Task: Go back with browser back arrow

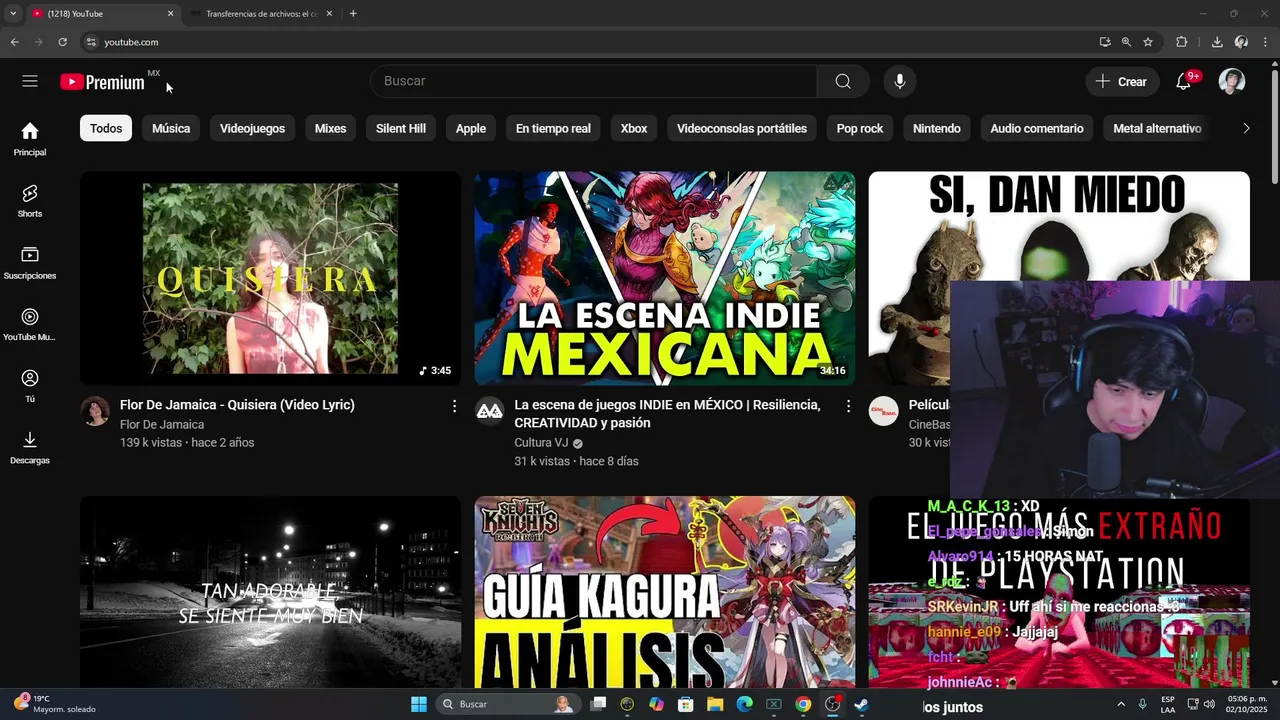Action: point(14,42)
